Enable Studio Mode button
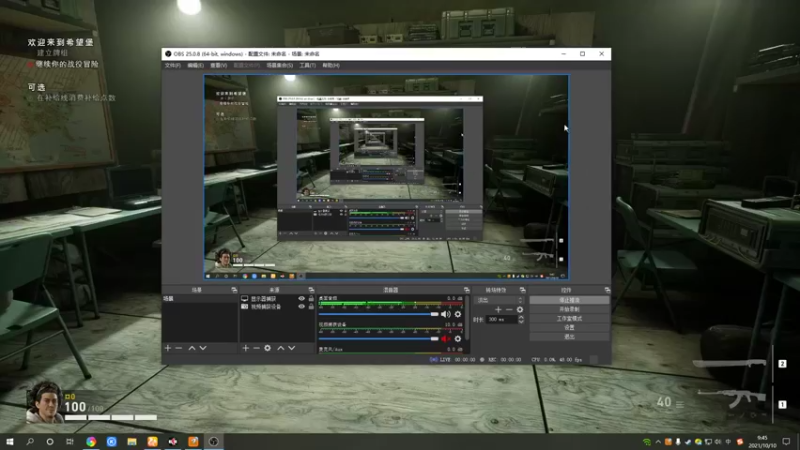Viewport: 800px width, 450px height. (x=569, y=318)
